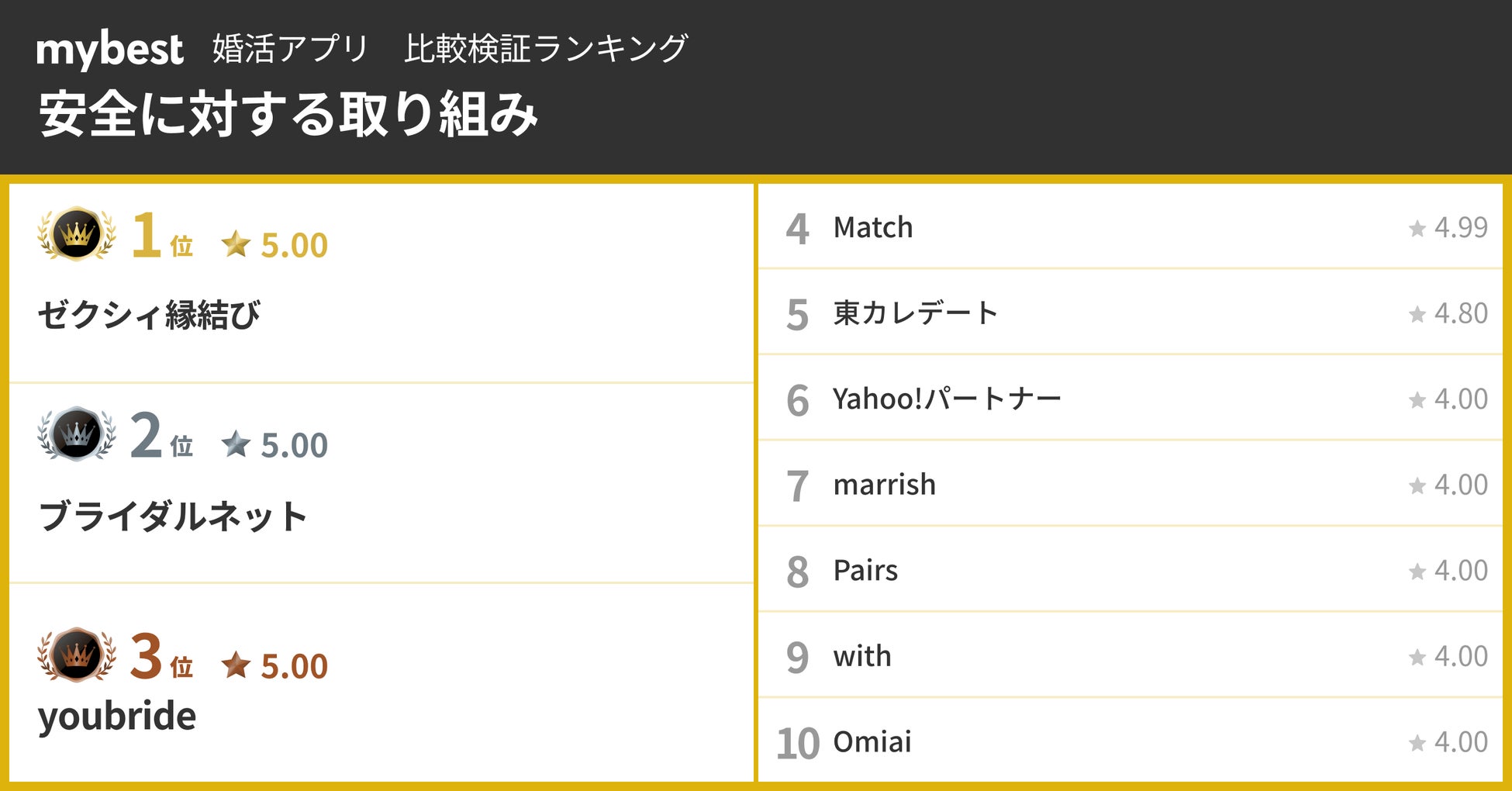This screenshot has width=1512, height=791.
Task: Click the gray star next to 東カレデート 4.80
Action: coord(1417,314)
